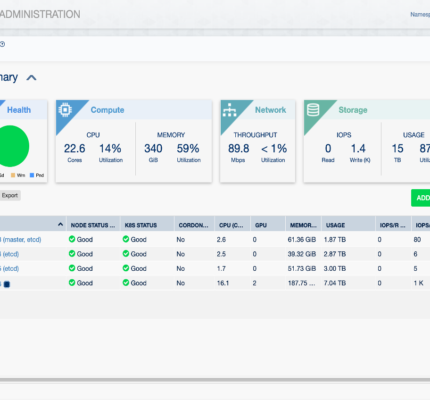Click the dark blue badge on fourth node row
Viewport: 430px width, 400px height.
pos(7,284)
